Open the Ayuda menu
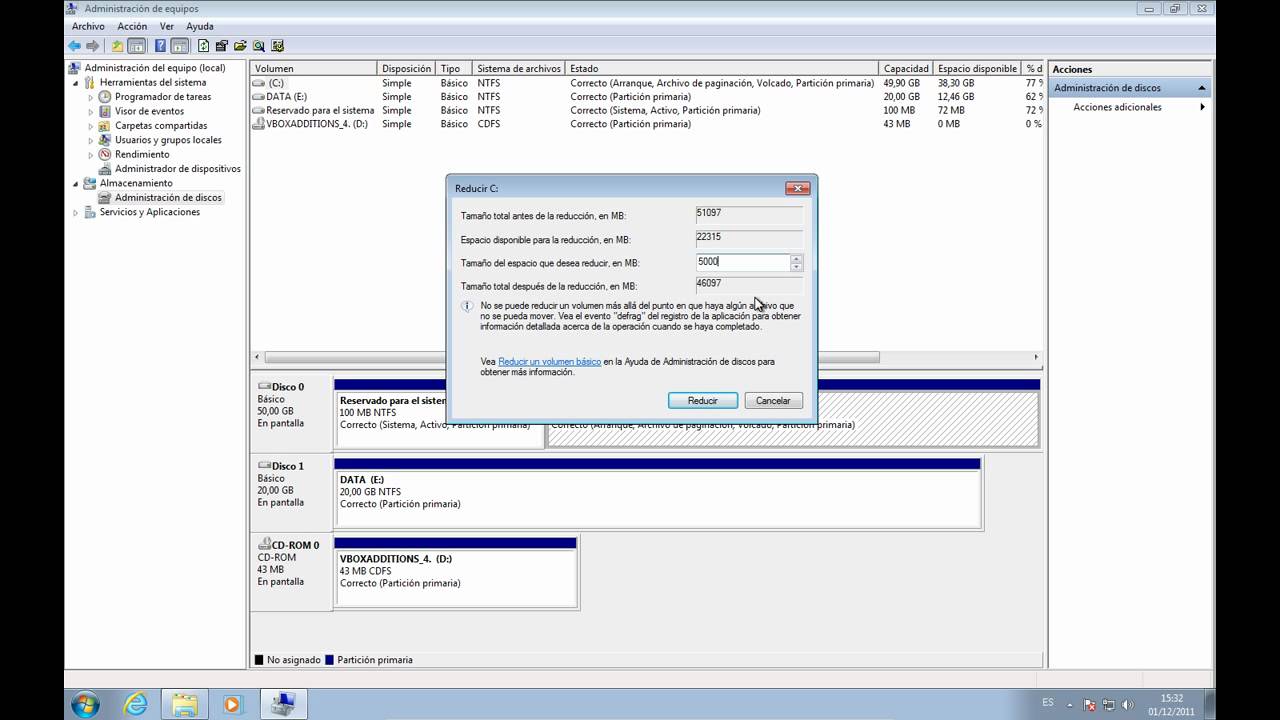Screen dimensions: 1280x720 tap(200, 26)
